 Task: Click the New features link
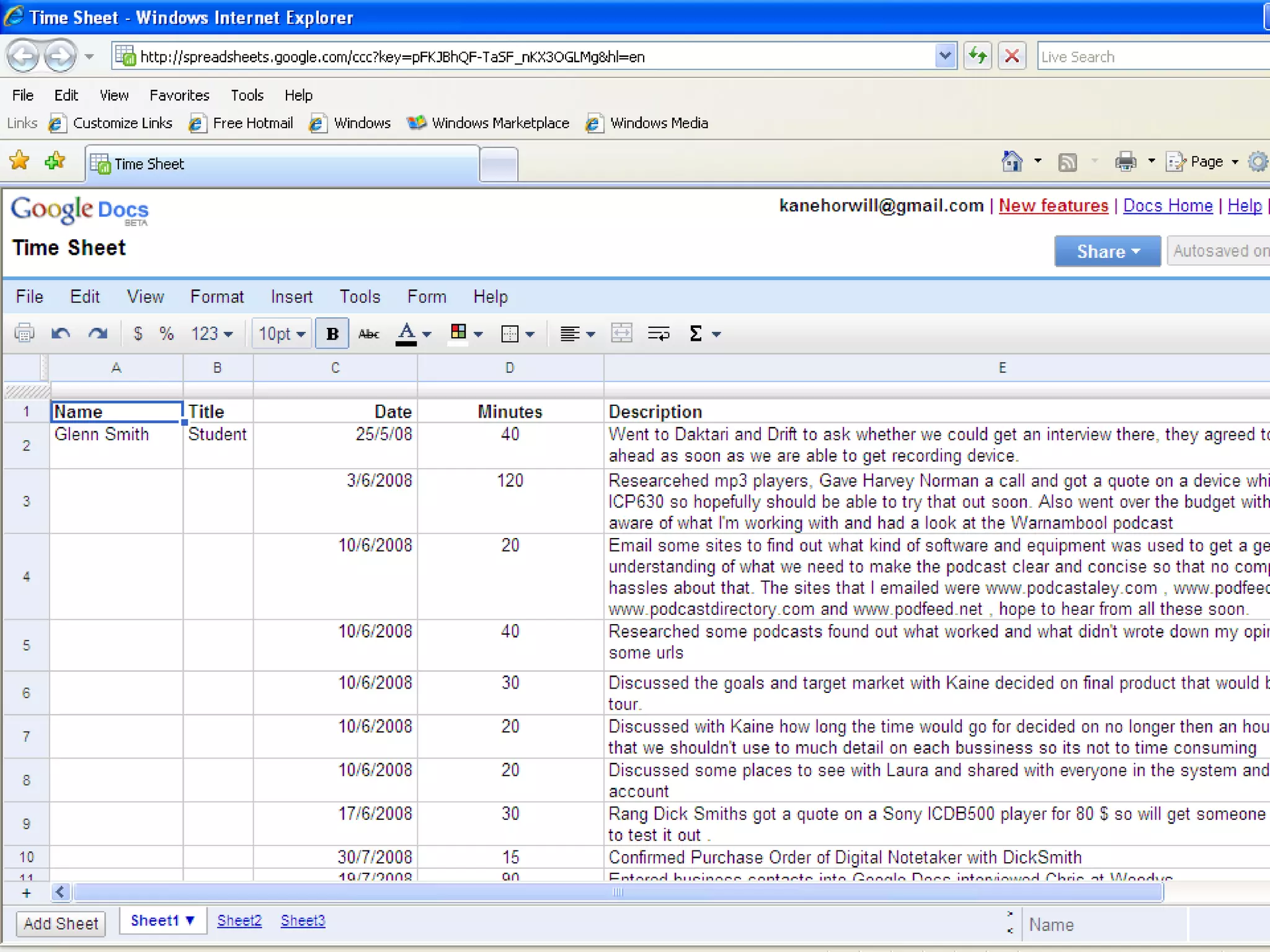click(x=1053, y=206)
